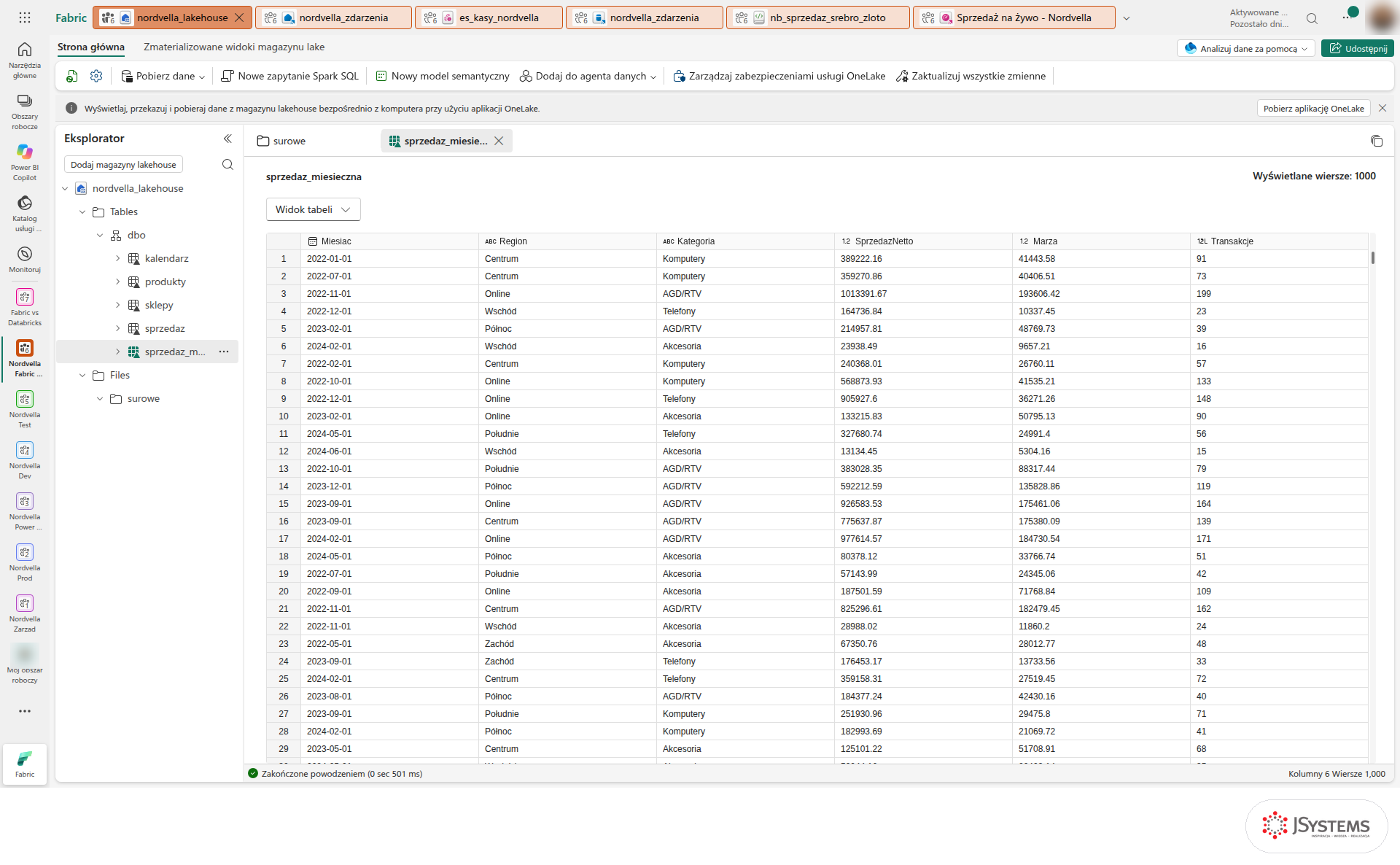This screenshot has width=1400, height=865.
Task: Collapse the dbo schema node
Action: click(x=100, y=235)
